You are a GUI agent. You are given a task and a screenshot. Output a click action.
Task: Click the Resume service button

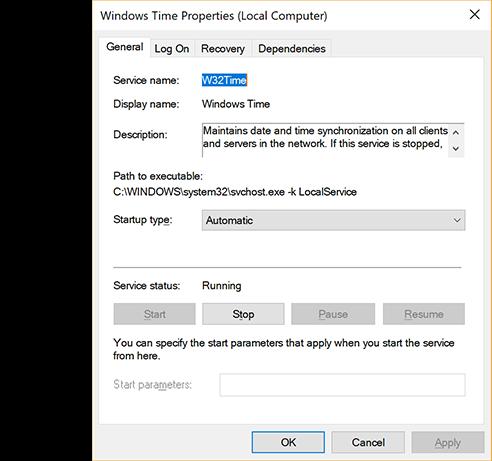coord(424,314)
